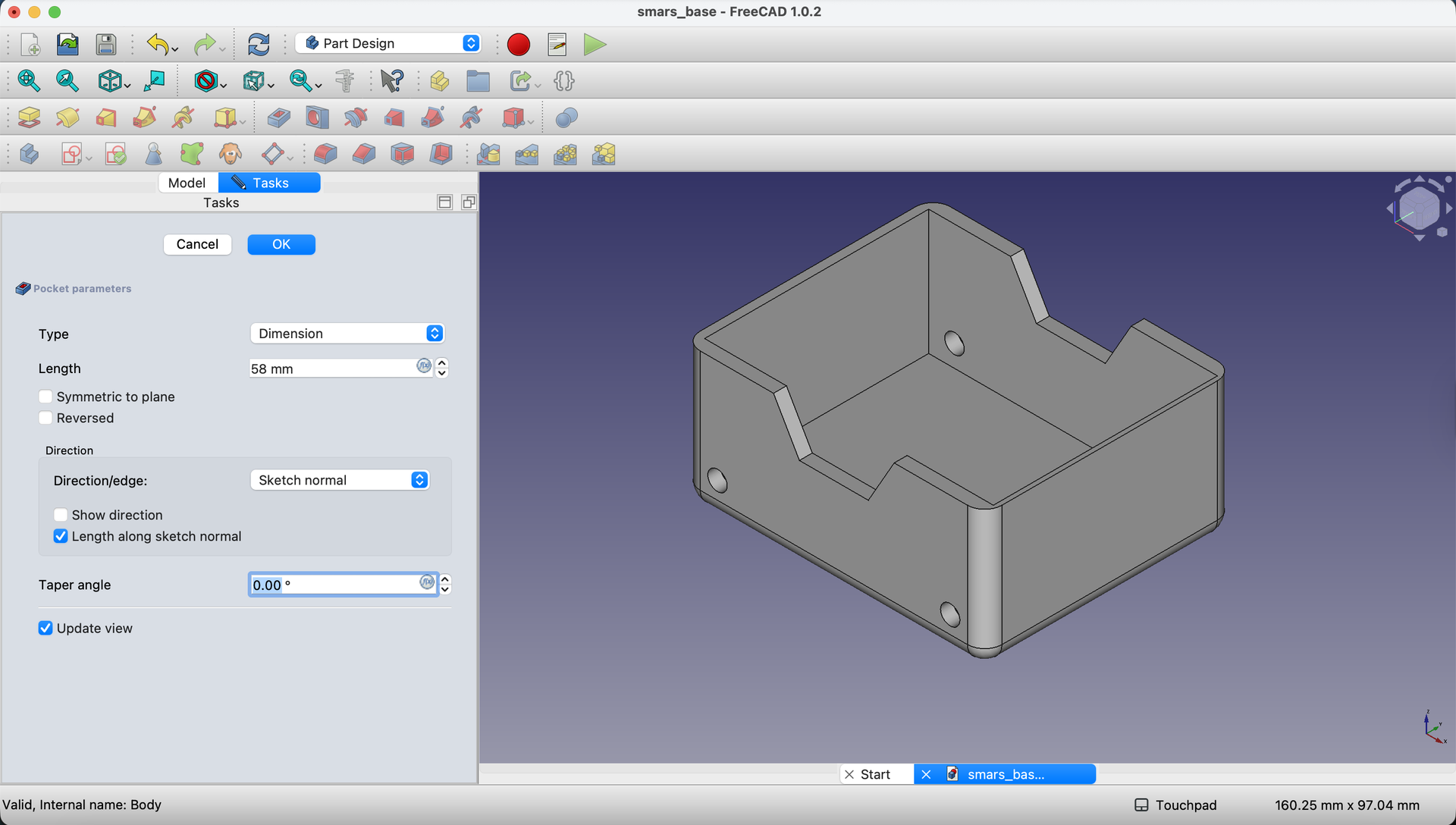The width and height of the screenshot is (1456, 825).
Task: Click the Fit selection view icon
Action: (67, 80)
